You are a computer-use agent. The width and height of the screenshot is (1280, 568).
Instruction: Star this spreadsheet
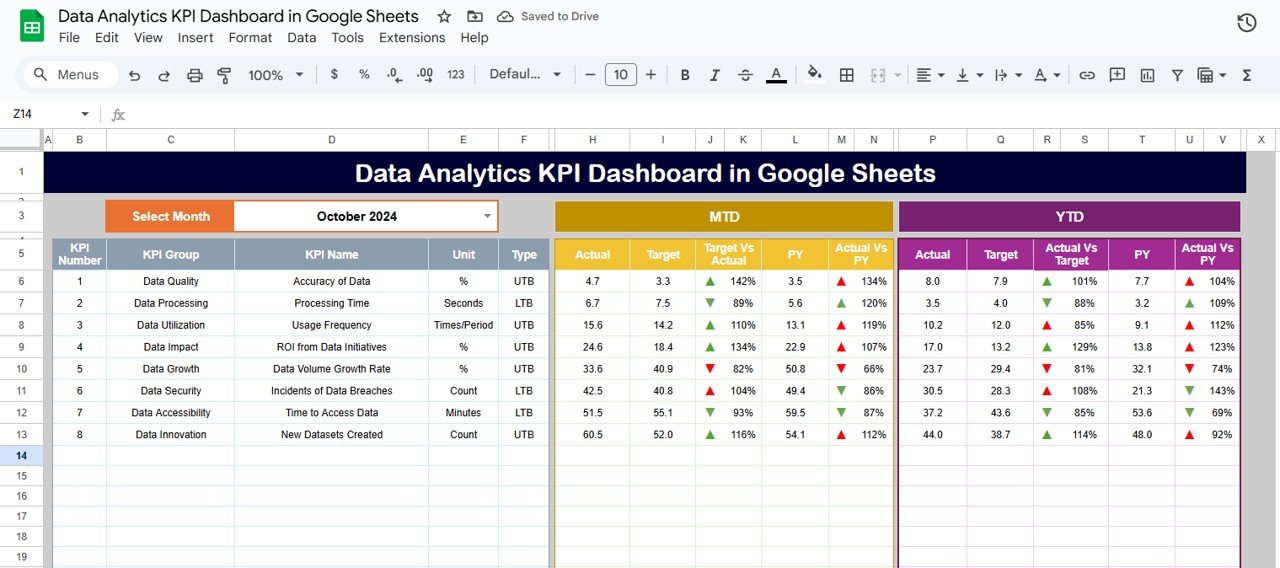pyautogui.click(x=444, y=17)
